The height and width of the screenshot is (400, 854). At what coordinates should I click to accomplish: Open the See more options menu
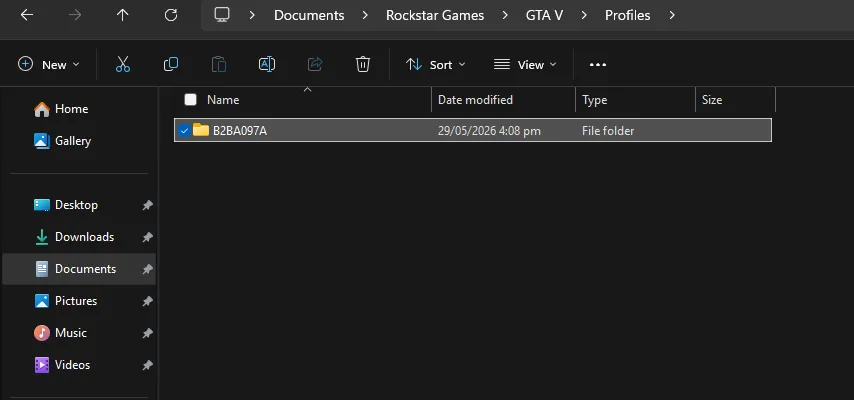(597, 65)
